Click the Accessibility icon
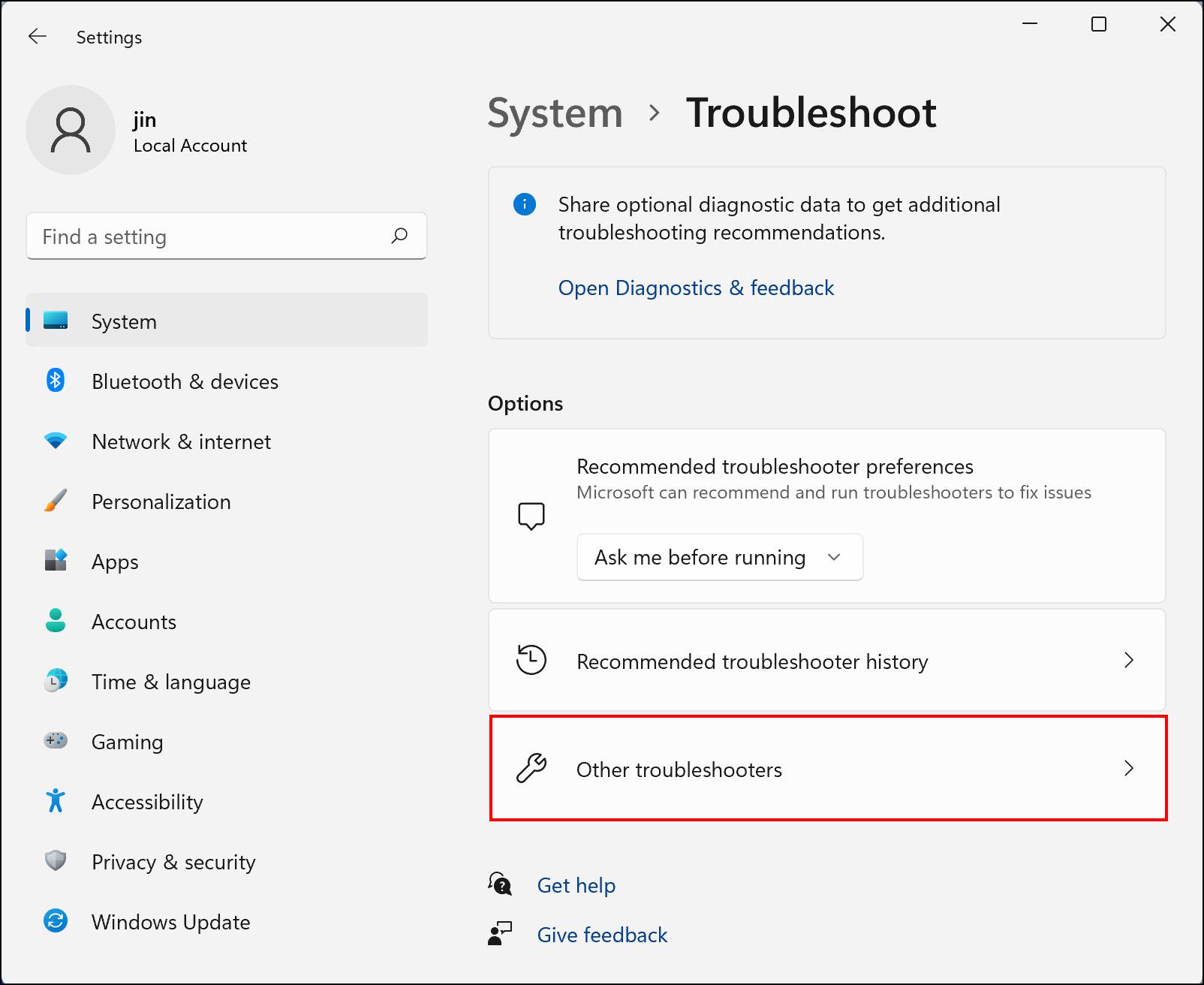1204x985 pixels. tap(56, 802)
